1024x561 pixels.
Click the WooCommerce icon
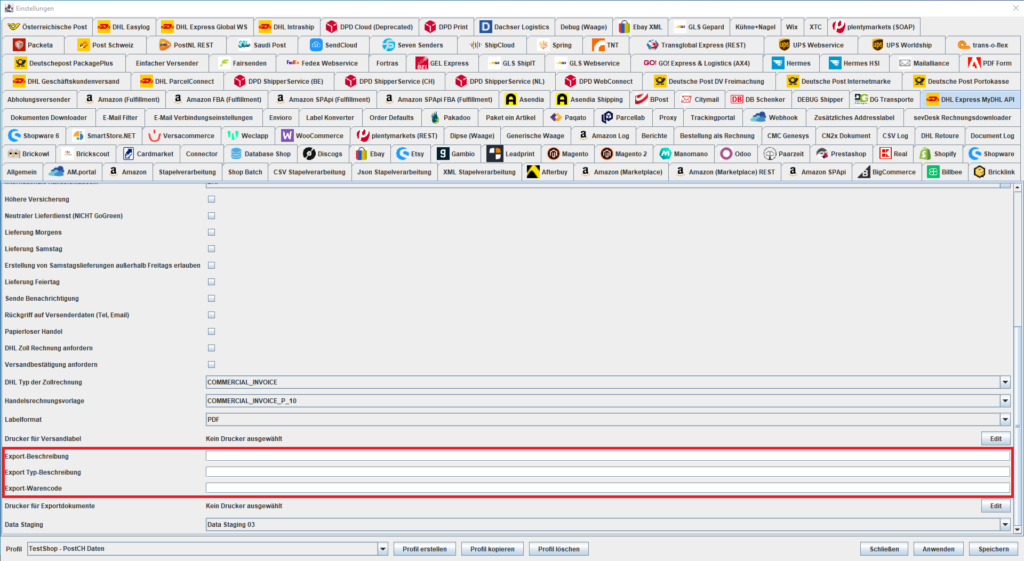pyautogui.click(x=287, y=136)
